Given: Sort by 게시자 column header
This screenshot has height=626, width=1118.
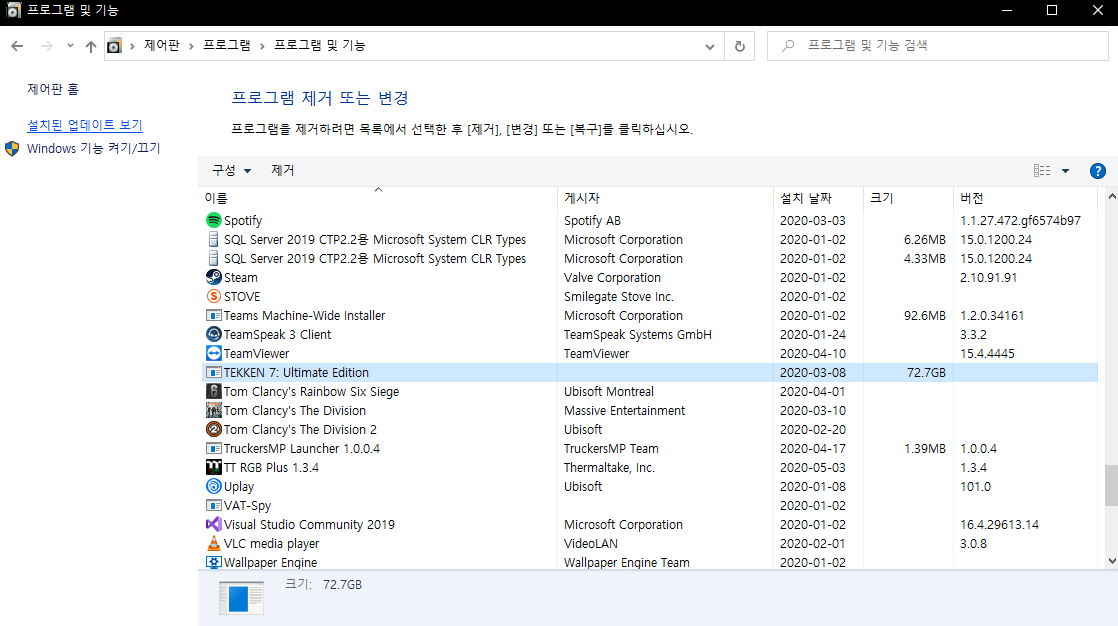Looking at the screenshot, I should [665, 197].
